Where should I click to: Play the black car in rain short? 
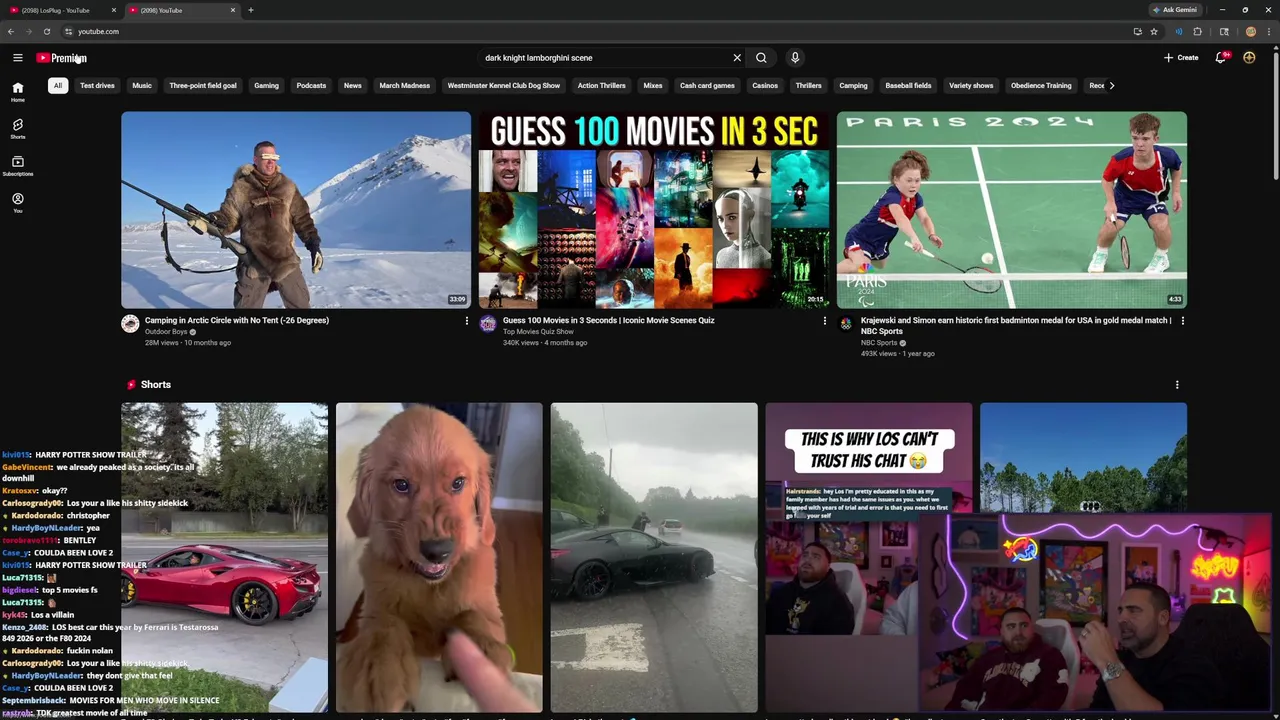click(654, 557)
